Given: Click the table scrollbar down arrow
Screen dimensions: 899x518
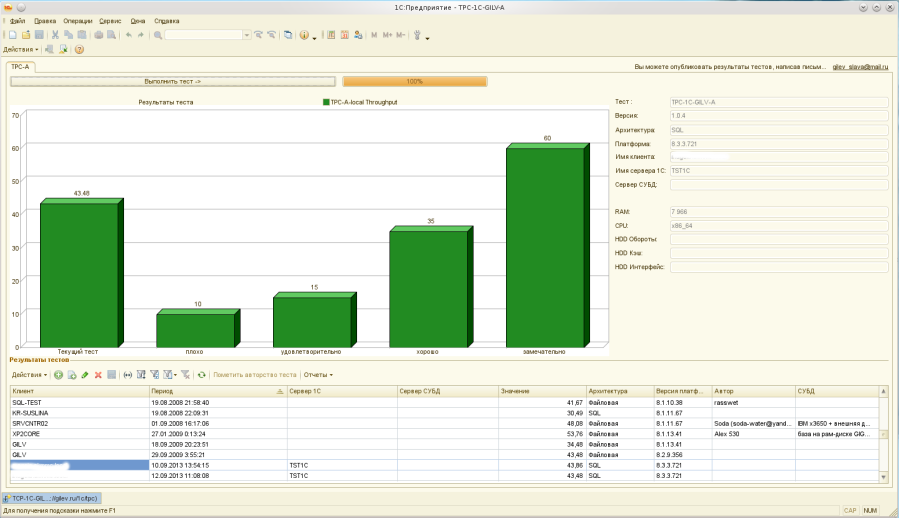Looking at the screenshot, I should 884,477.
